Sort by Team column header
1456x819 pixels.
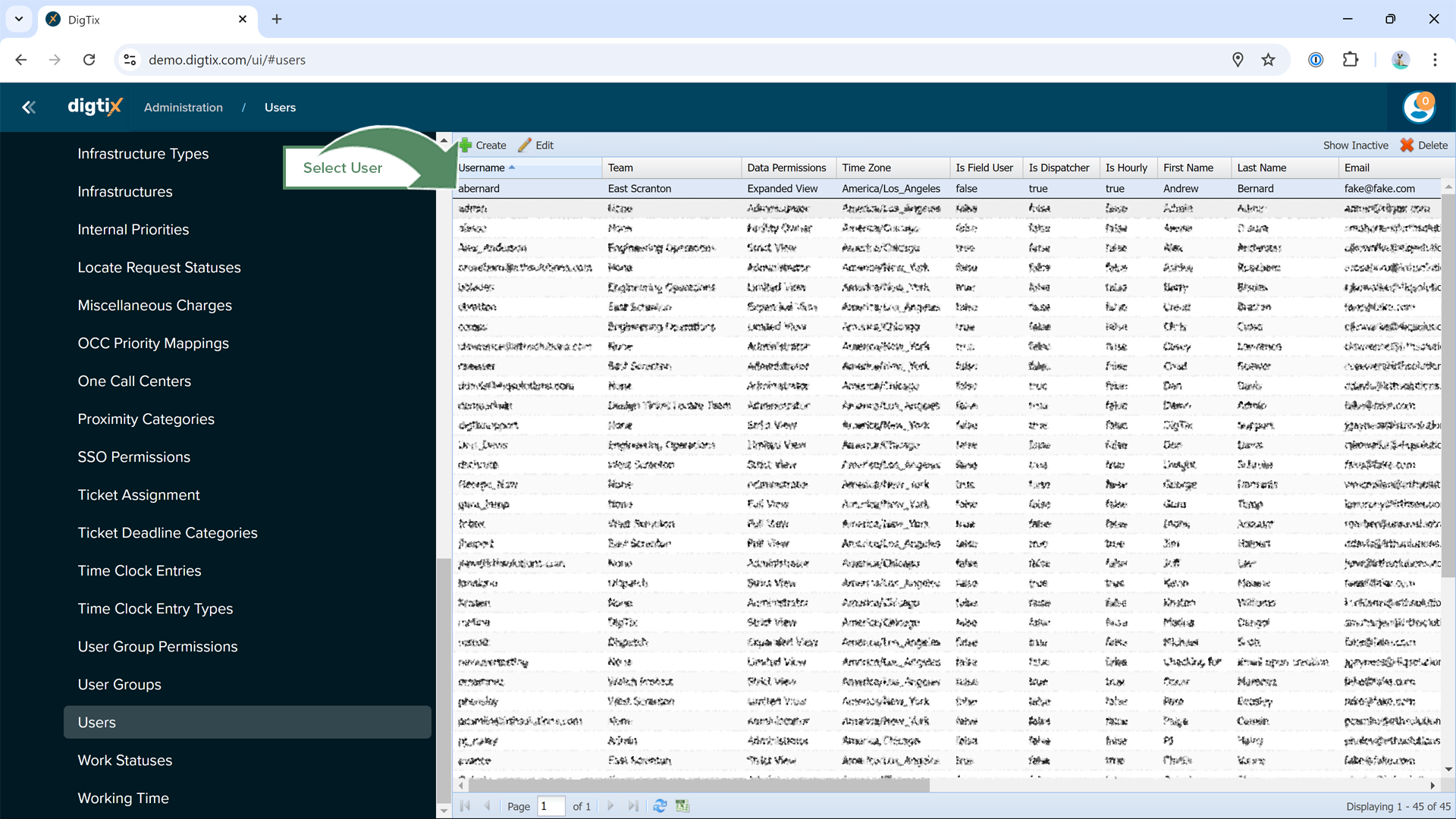(620, 168)
